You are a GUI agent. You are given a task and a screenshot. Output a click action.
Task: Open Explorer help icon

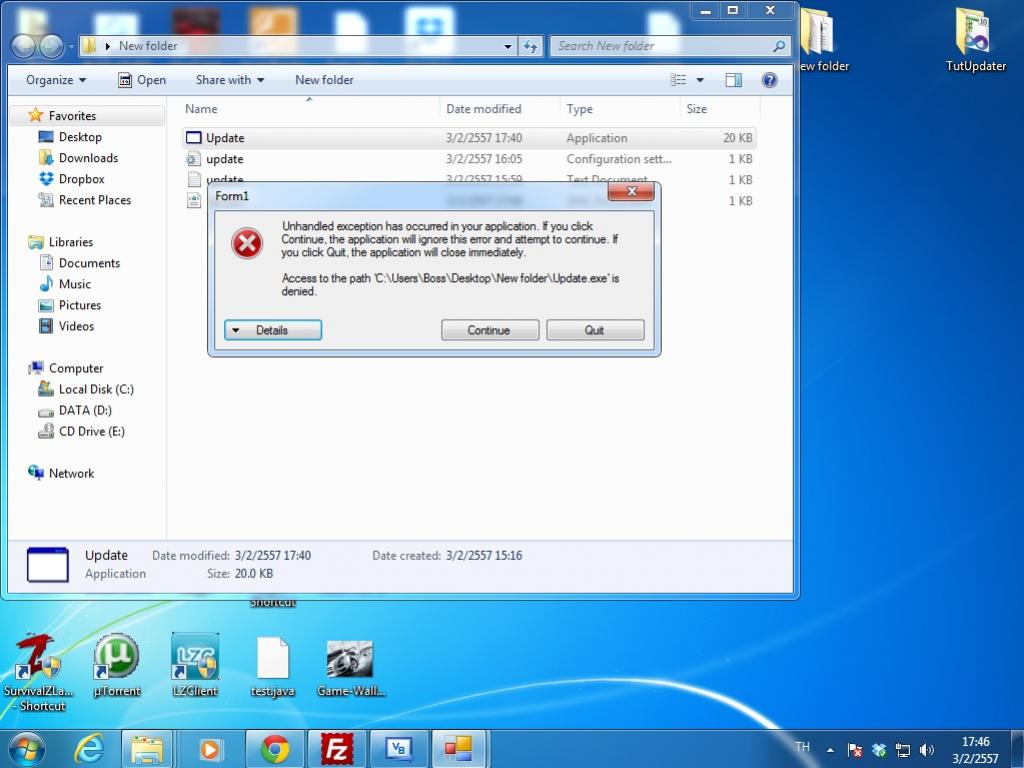click(769, 80)
